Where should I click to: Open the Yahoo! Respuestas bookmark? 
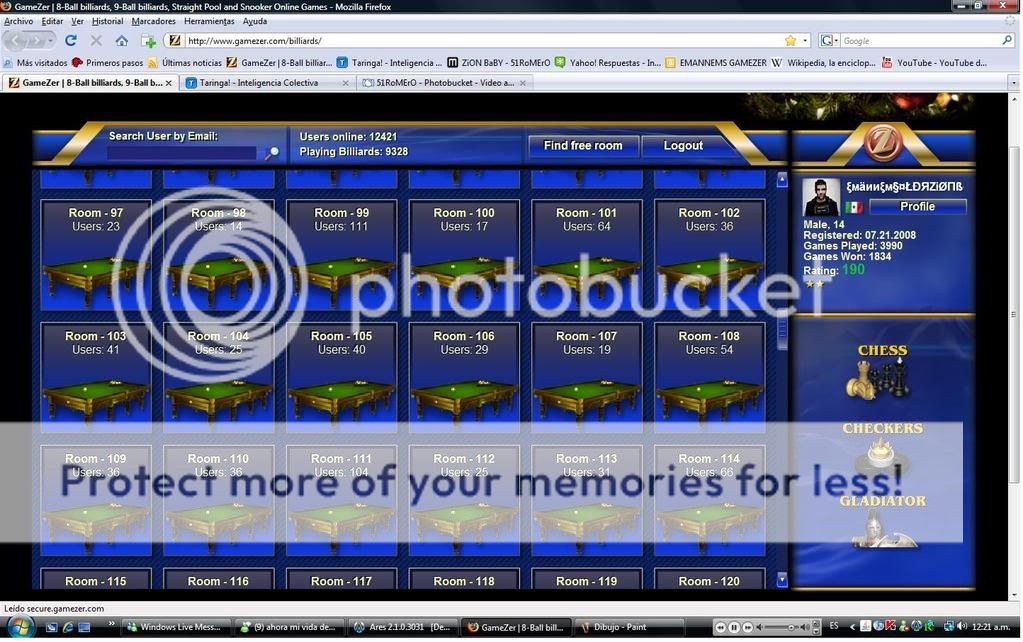click(x=607, y=63)
